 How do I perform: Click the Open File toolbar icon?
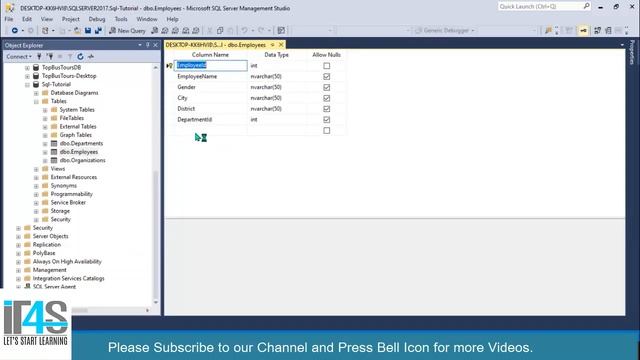click(77, 31)
